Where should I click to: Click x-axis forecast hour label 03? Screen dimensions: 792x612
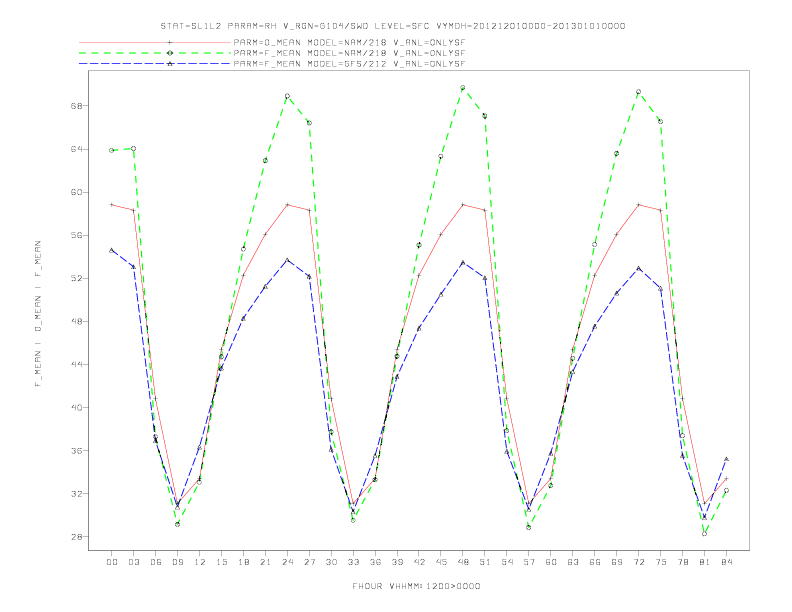pyautogui.click(x=133, y=562)
